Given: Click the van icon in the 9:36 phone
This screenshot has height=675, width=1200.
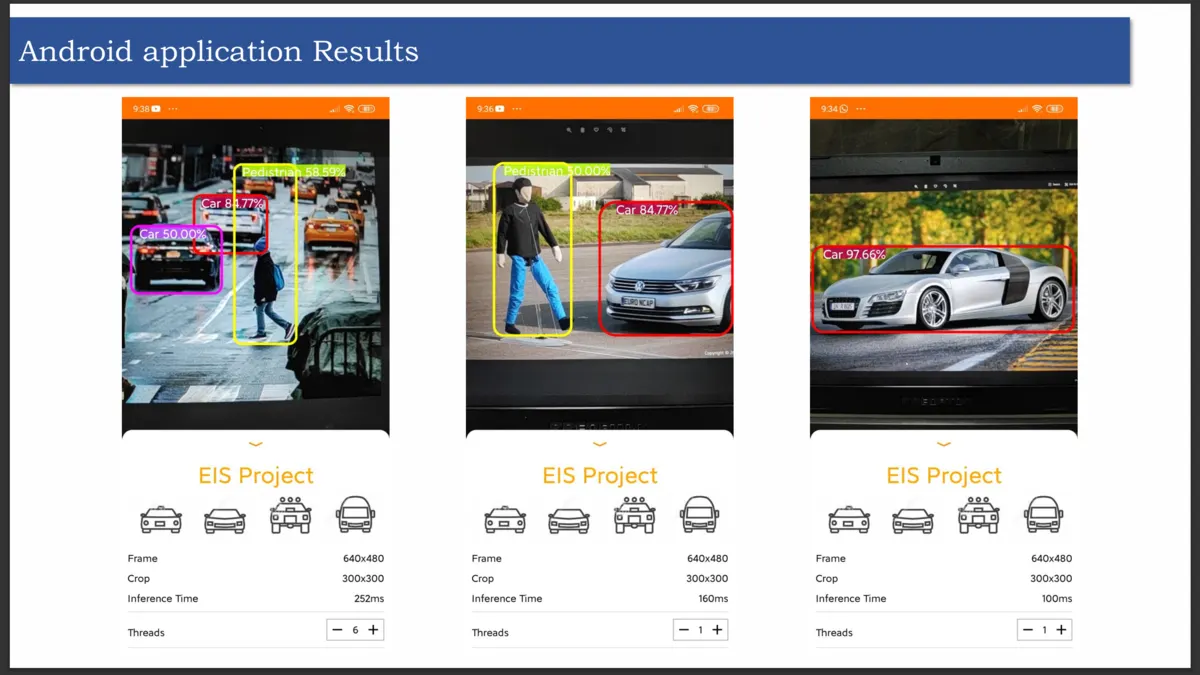Looking at the screenshot, I should [699, 514].
